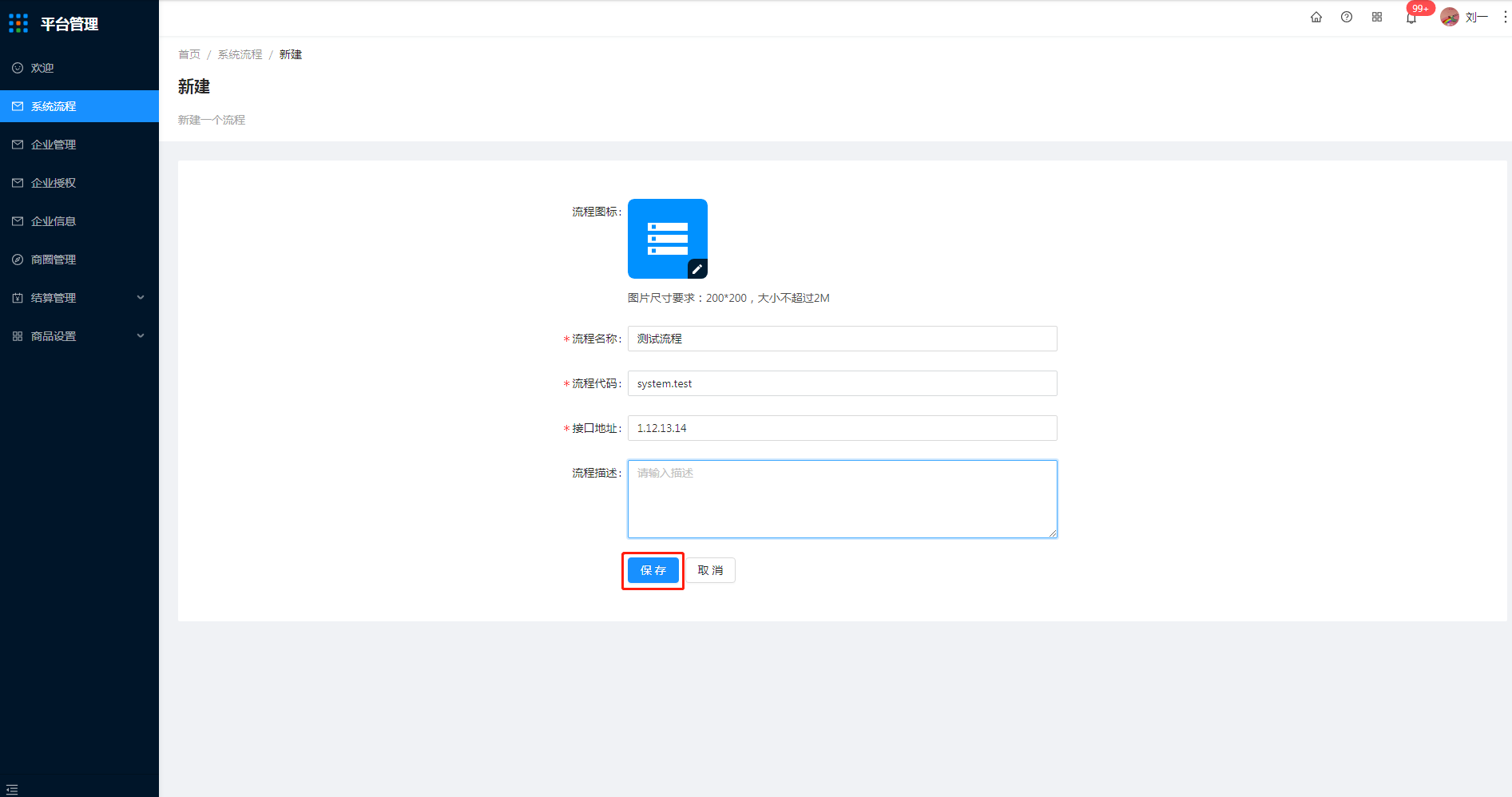Click the 平台管理 title text
The width and height of the screenshot is (1512, 797).
coord(69,24)
